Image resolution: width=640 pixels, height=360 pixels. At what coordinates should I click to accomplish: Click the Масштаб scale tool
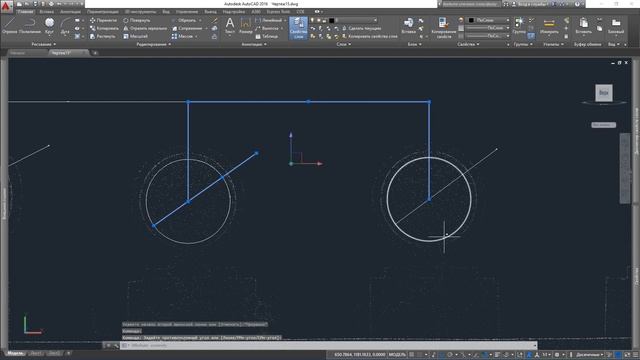click(135, 36)
